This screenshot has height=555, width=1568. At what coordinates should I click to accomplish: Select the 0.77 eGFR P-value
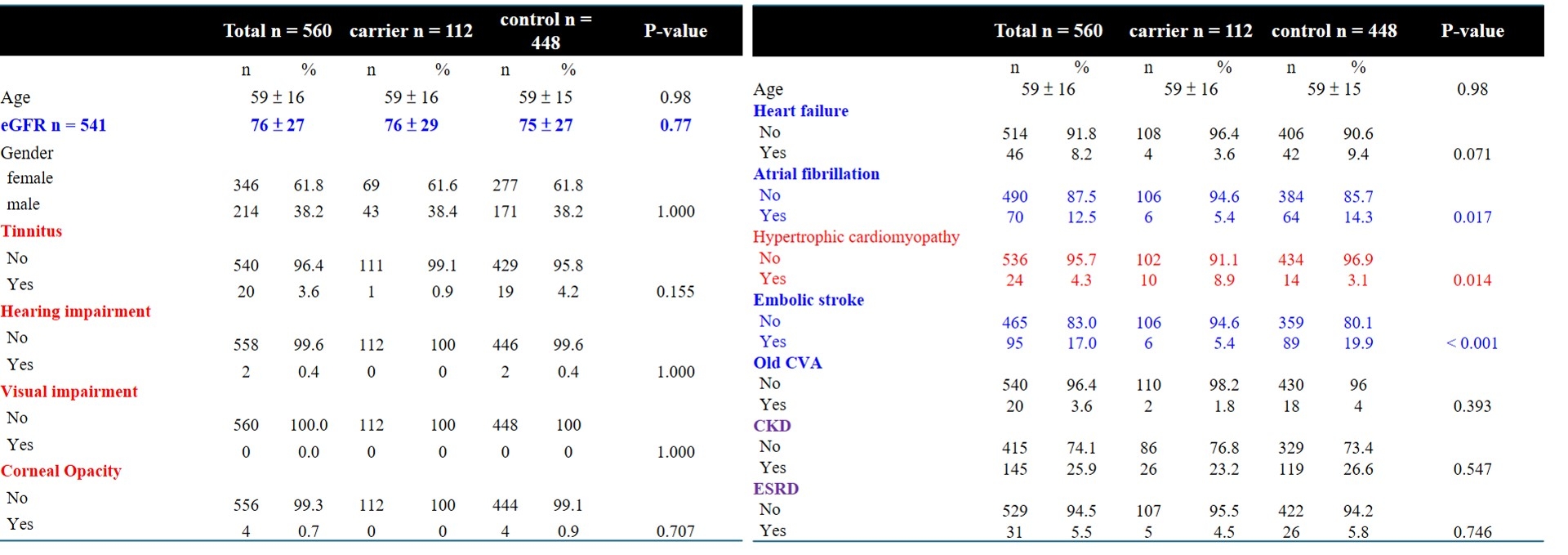coord(675,125)
